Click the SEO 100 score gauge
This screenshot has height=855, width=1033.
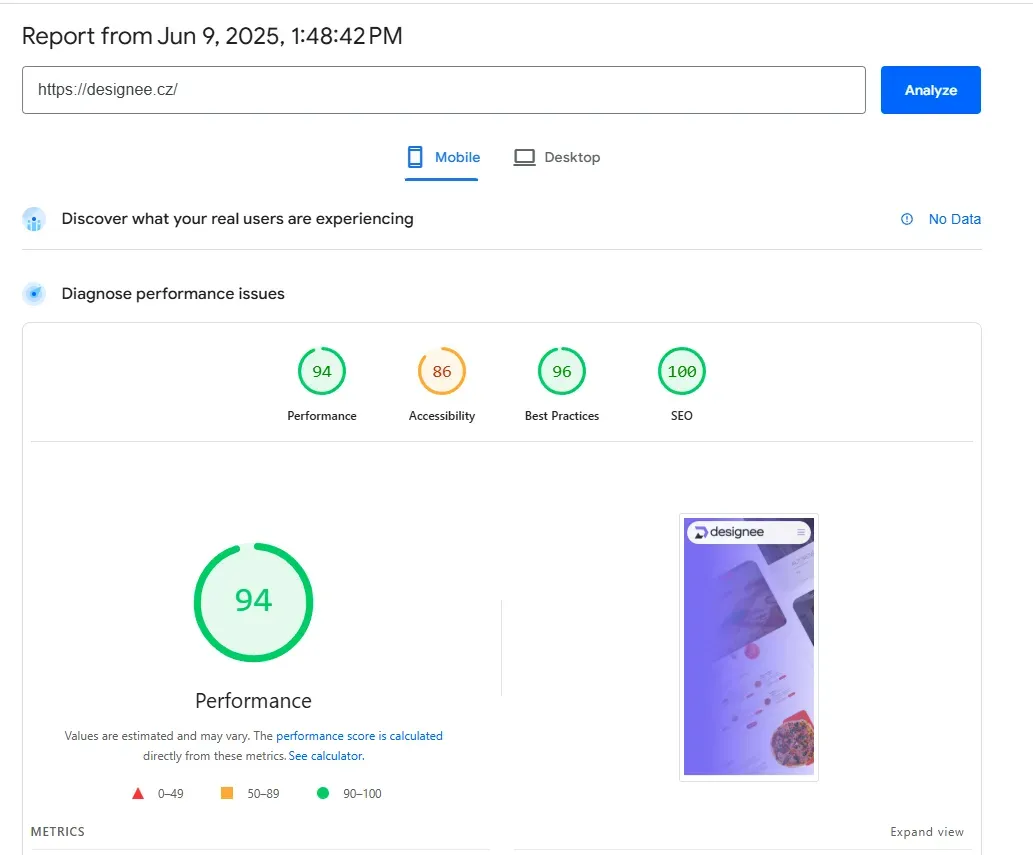point(682,371)
